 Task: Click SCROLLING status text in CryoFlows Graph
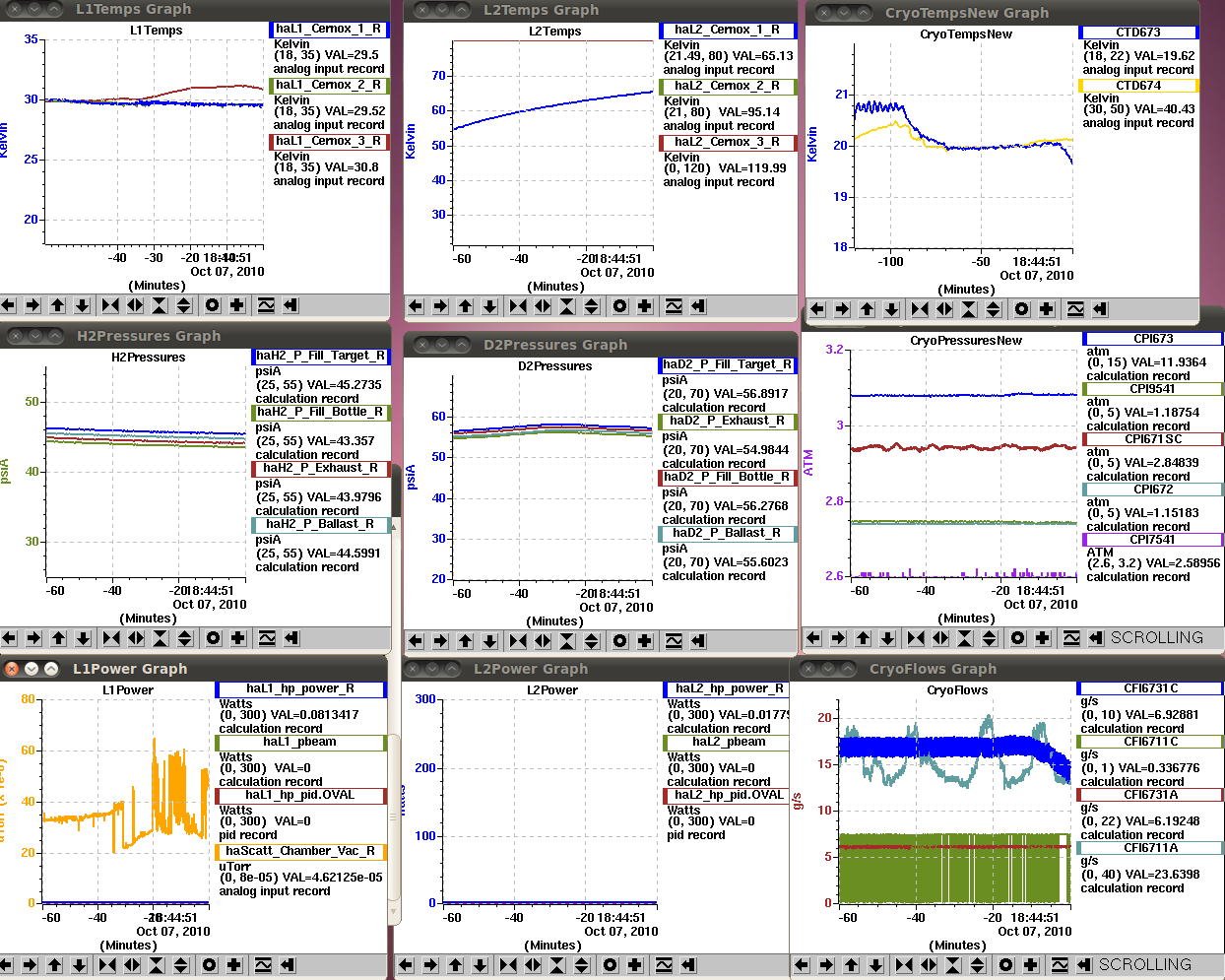pyautogui.click(x=1144, y=965)
